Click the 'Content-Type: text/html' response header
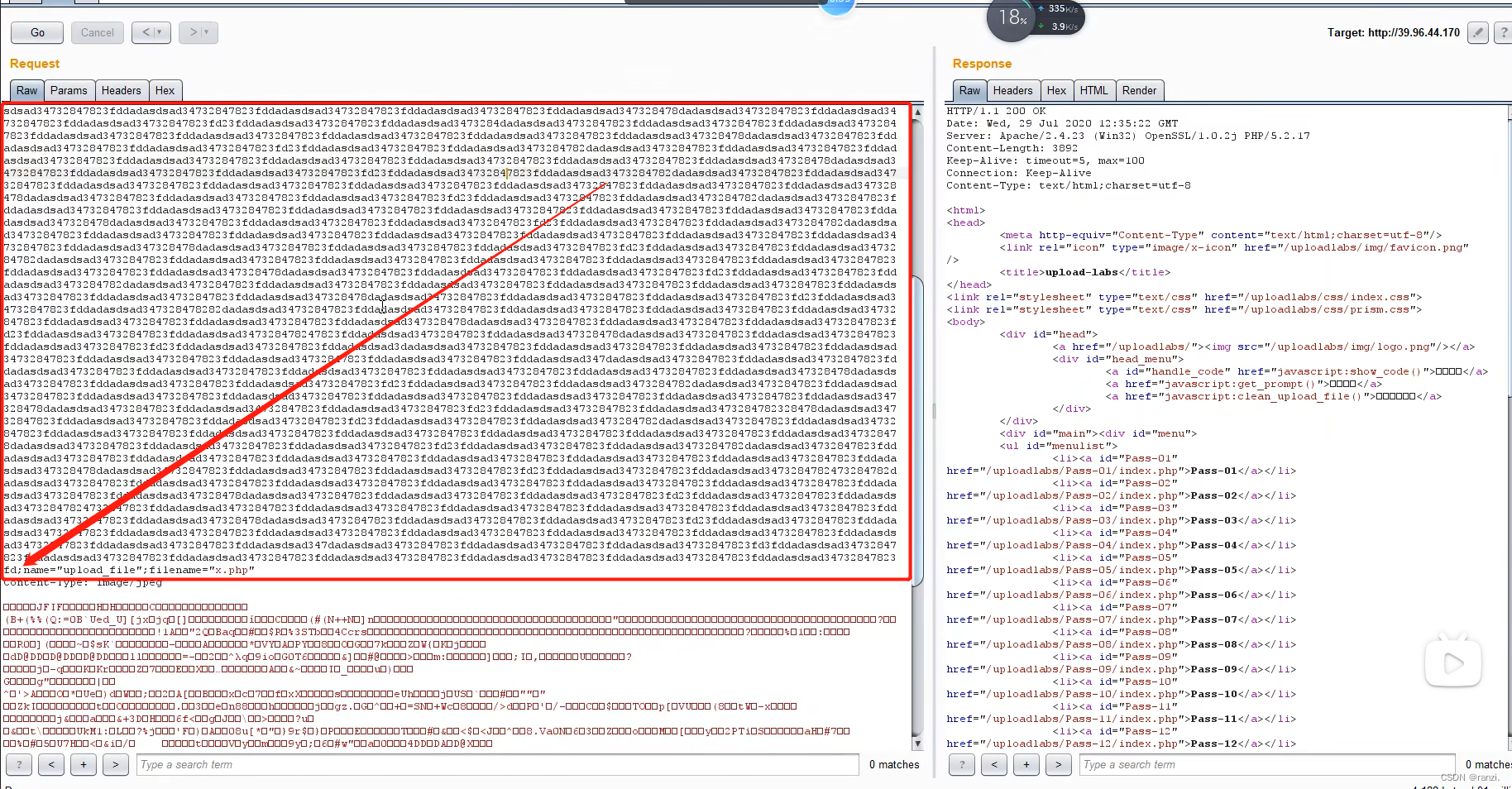Image resolution: width=1512 pixels, height=789 pixels. point(1069,185)
